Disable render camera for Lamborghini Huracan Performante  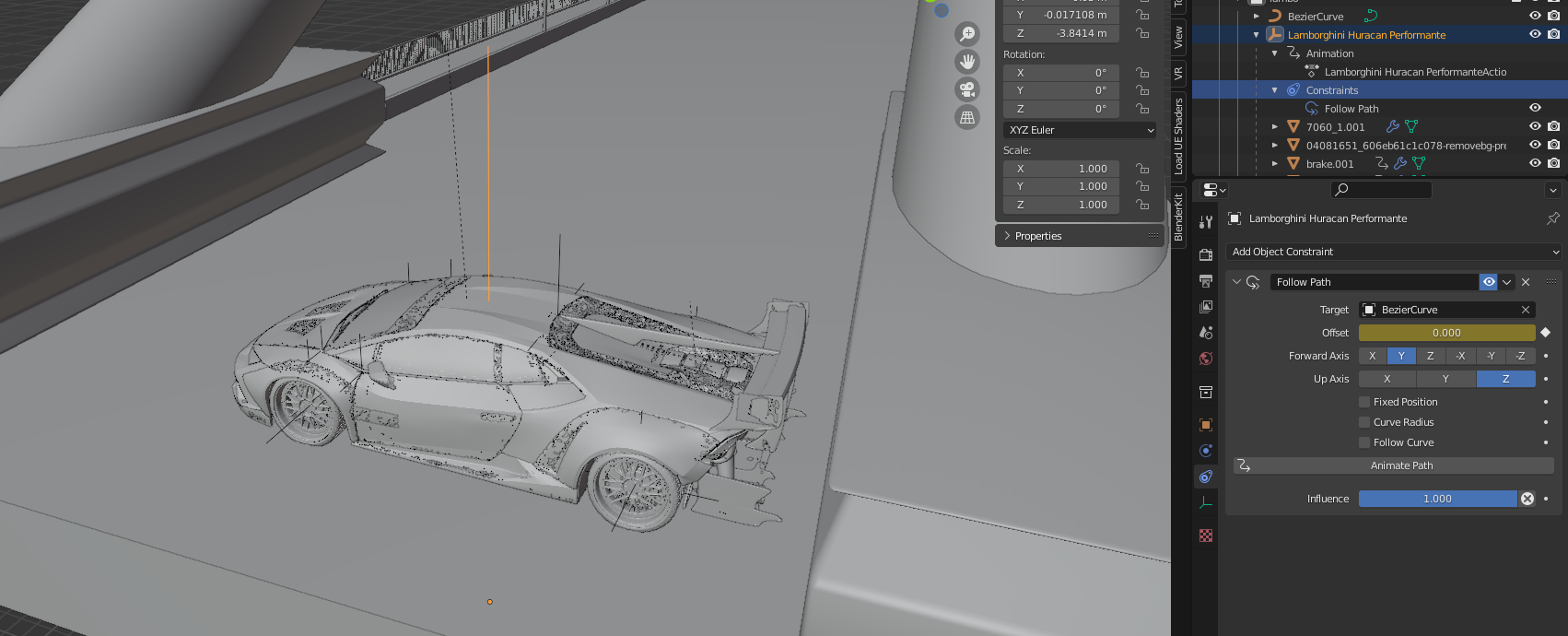click(x=1554, y=34)
